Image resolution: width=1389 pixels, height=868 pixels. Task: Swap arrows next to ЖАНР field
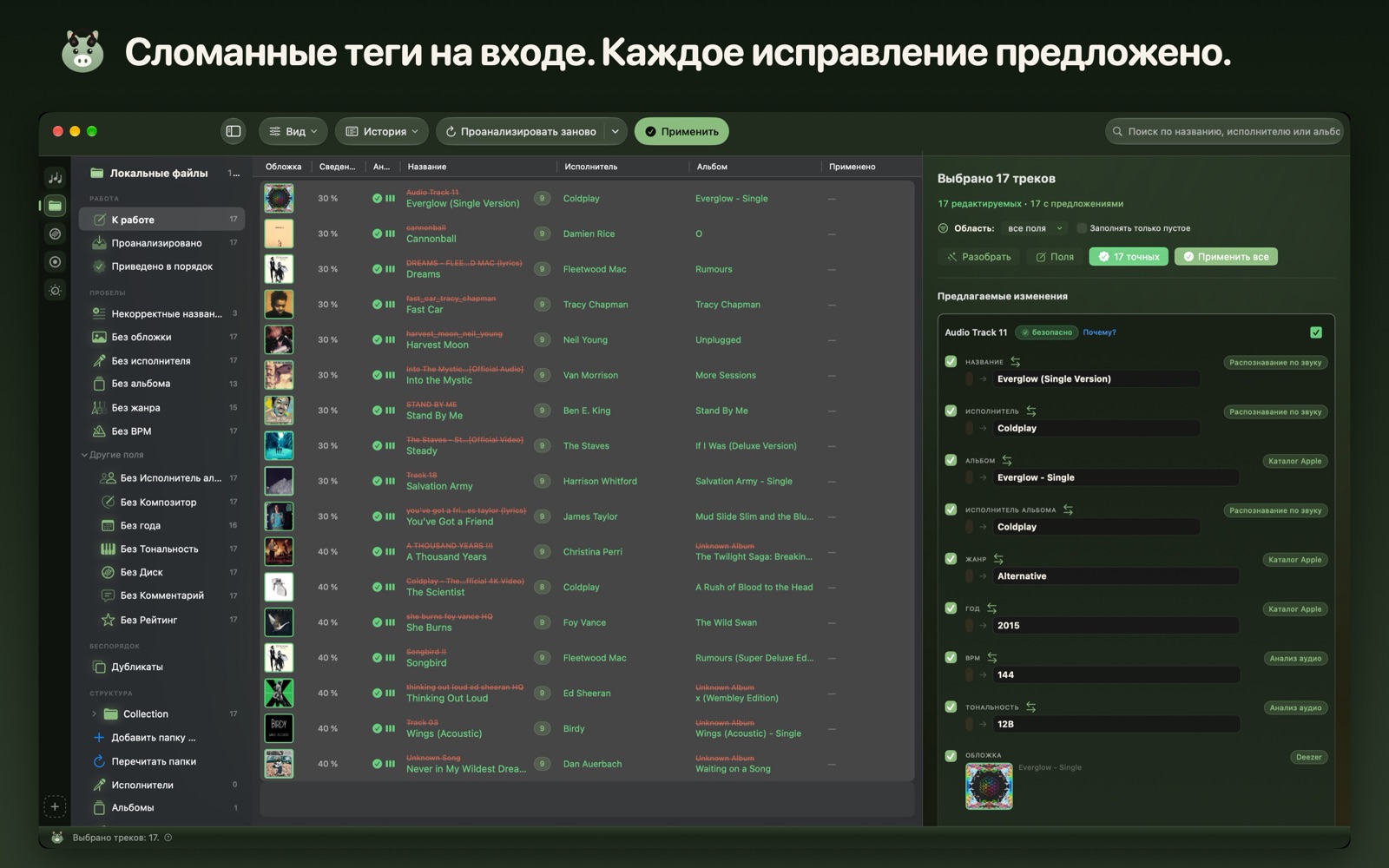tap(998, 559)
